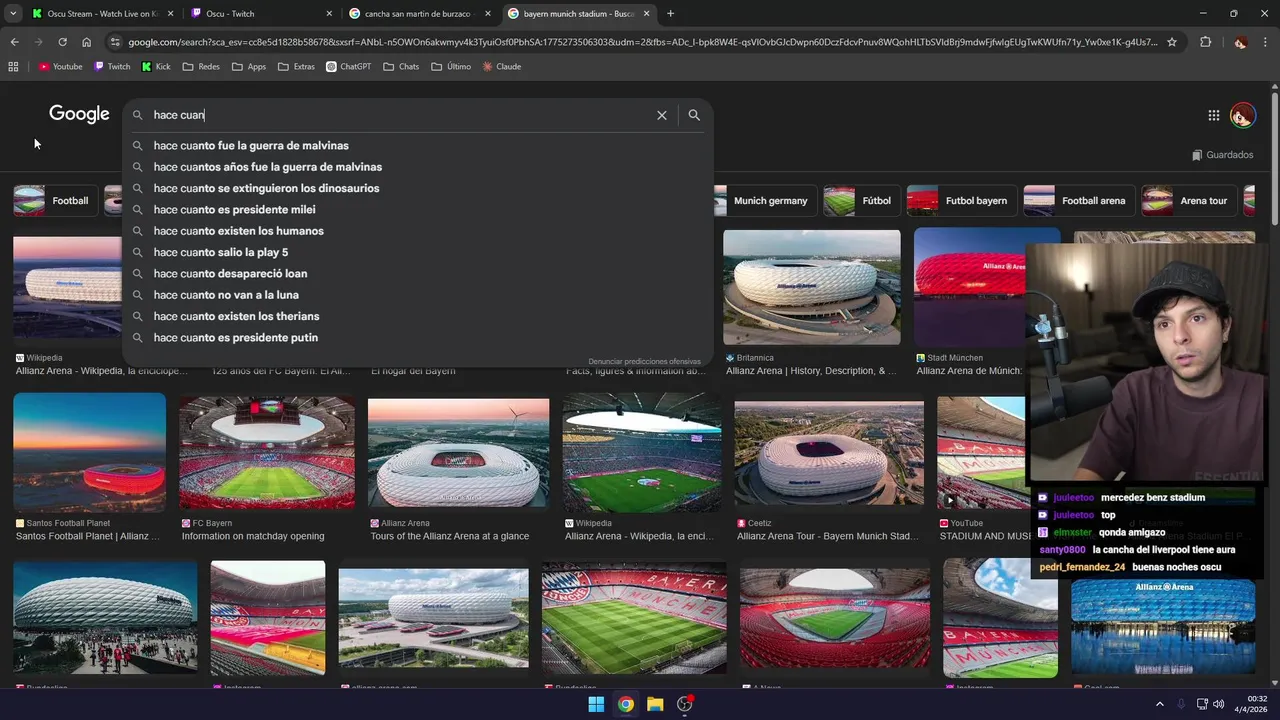
Task: Open the volume control in system tray
Action: (1218, 704)
